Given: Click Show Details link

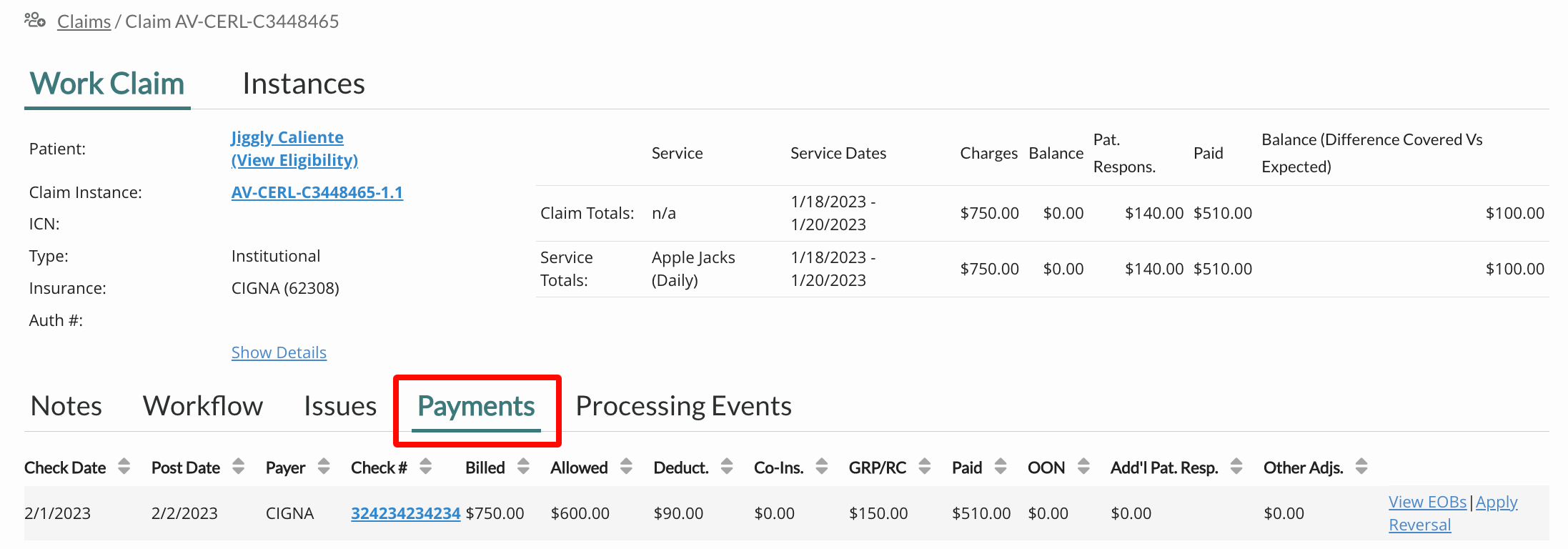Looking at the screenshot, I should (x=279, y=352).
